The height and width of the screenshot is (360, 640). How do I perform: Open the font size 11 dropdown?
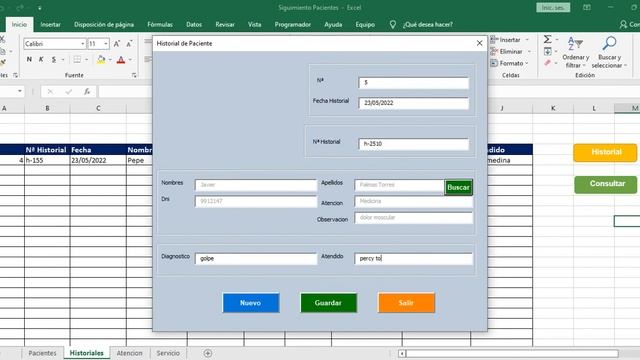[106, 44]
